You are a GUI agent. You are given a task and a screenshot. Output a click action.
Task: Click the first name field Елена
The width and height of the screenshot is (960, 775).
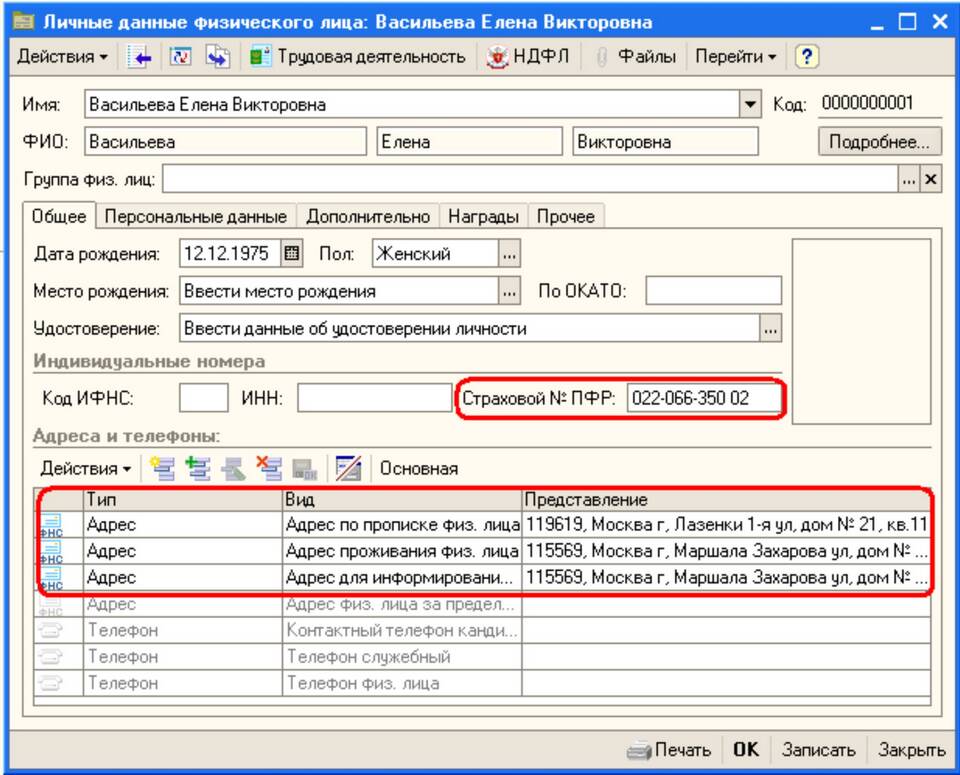(469, 142)
